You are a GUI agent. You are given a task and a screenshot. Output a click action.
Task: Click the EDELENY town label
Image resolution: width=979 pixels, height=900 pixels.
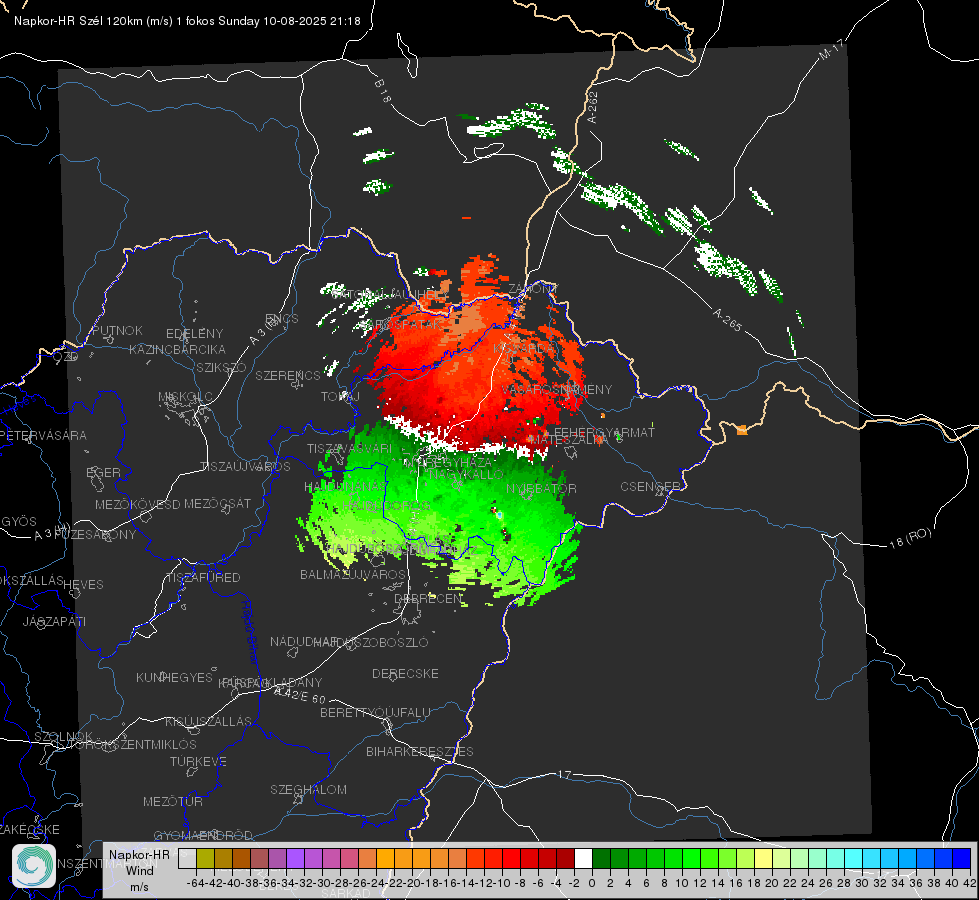[x=194, y=334]
